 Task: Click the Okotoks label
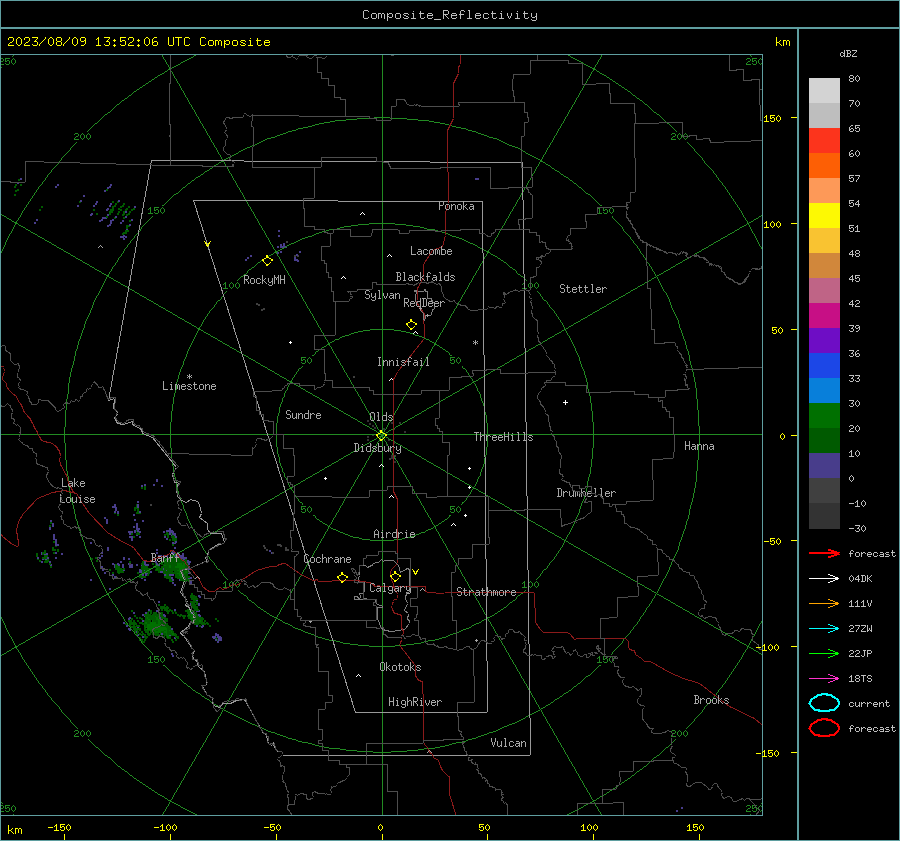click(401, 667)
